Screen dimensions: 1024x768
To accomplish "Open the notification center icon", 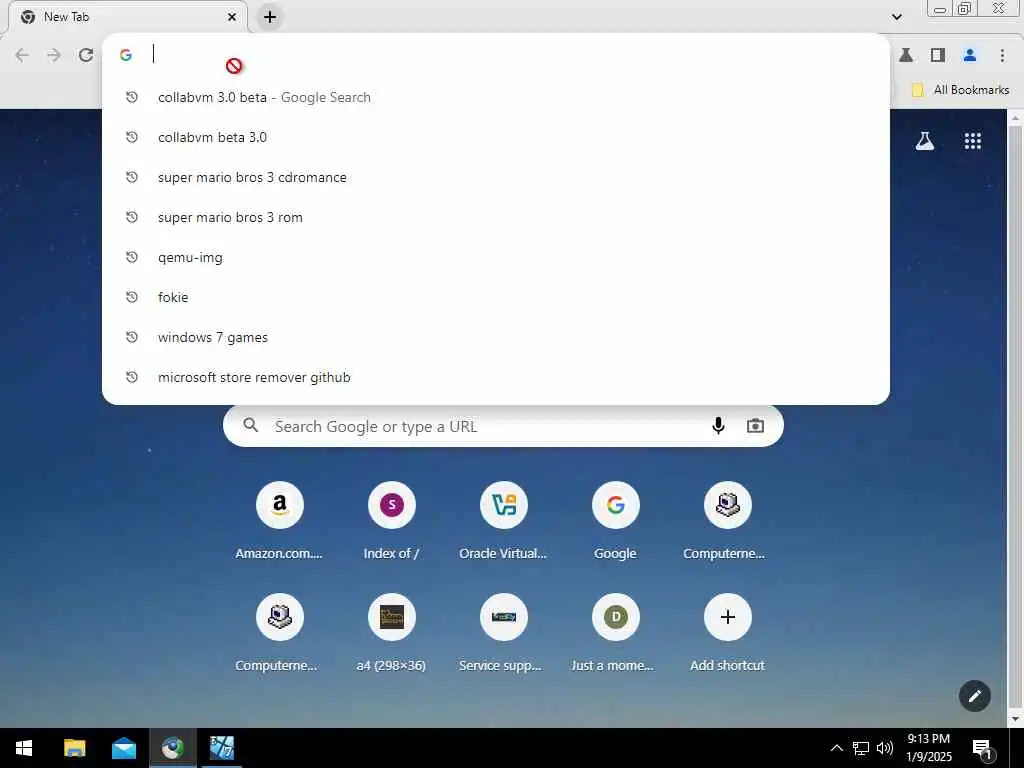I will 982,750.
